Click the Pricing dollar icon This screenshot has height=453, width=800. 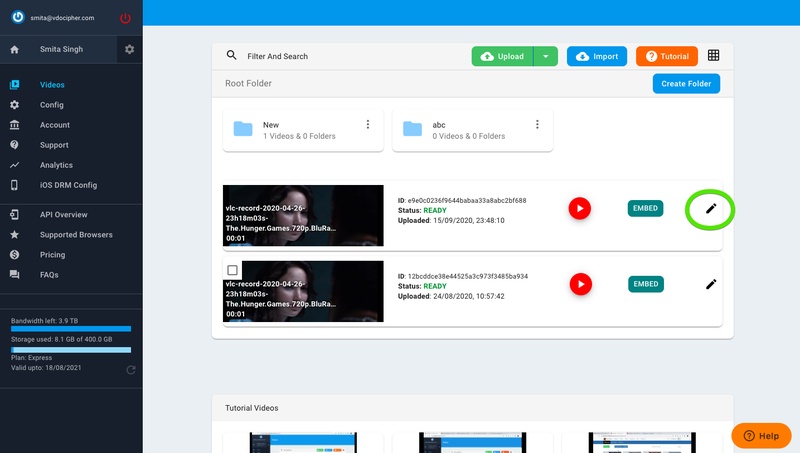click(x=14, y=255)
